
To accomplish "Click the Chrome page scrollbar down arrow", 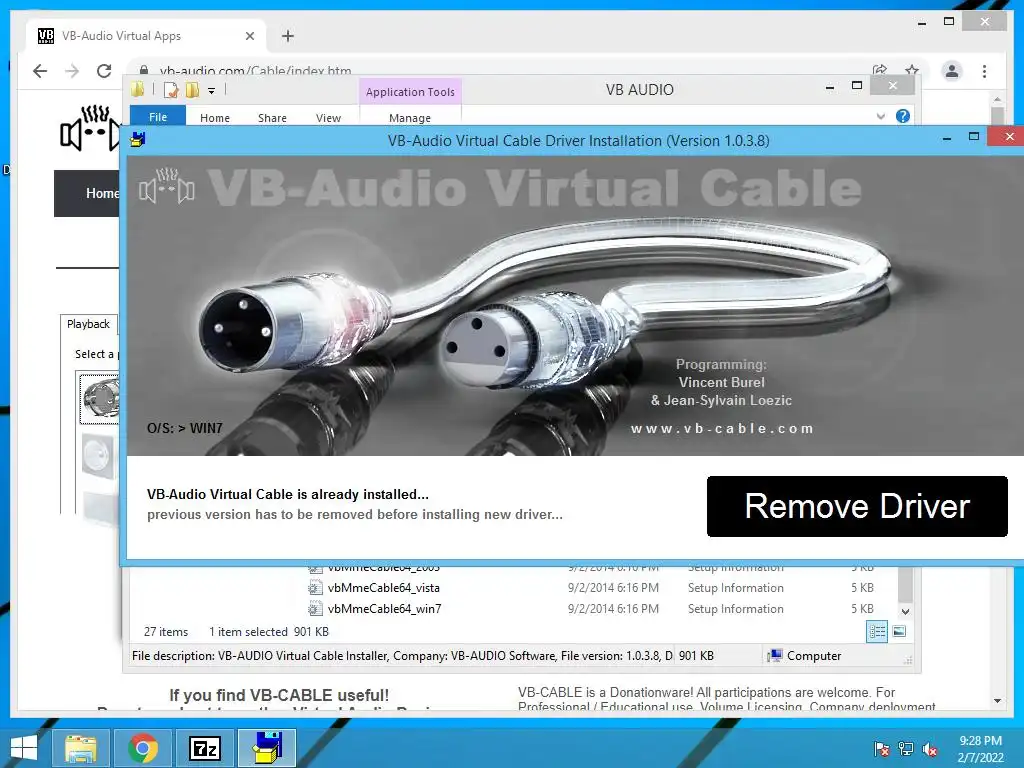I will (x=997, y=701).
